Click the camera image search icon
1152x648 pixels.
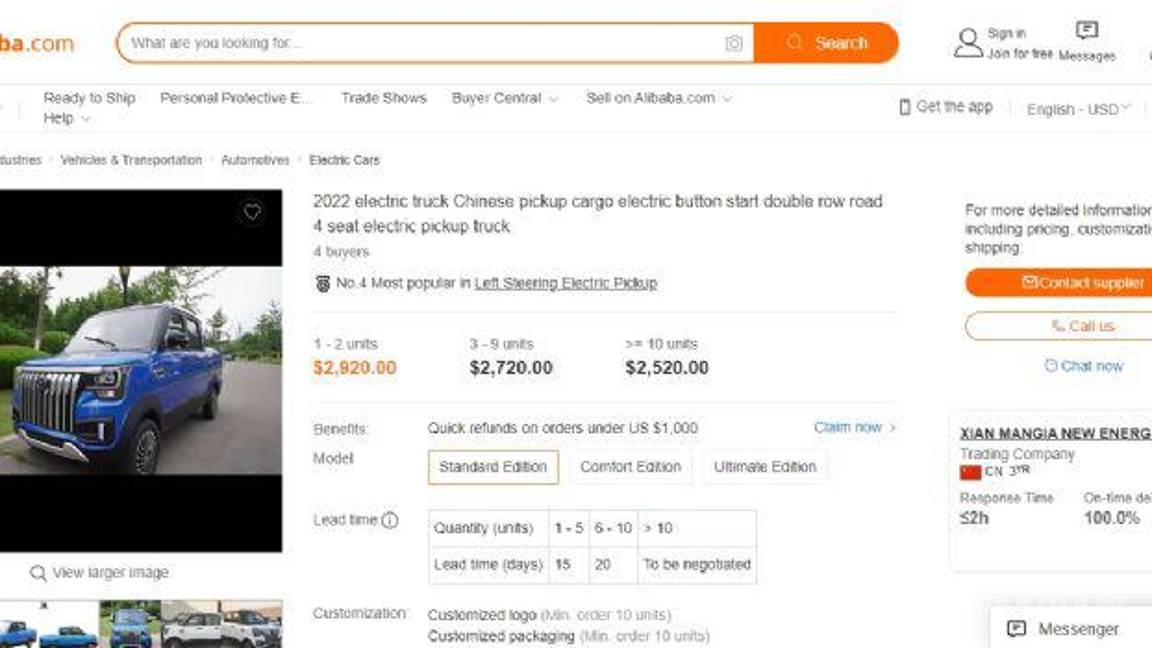(734, 43)
